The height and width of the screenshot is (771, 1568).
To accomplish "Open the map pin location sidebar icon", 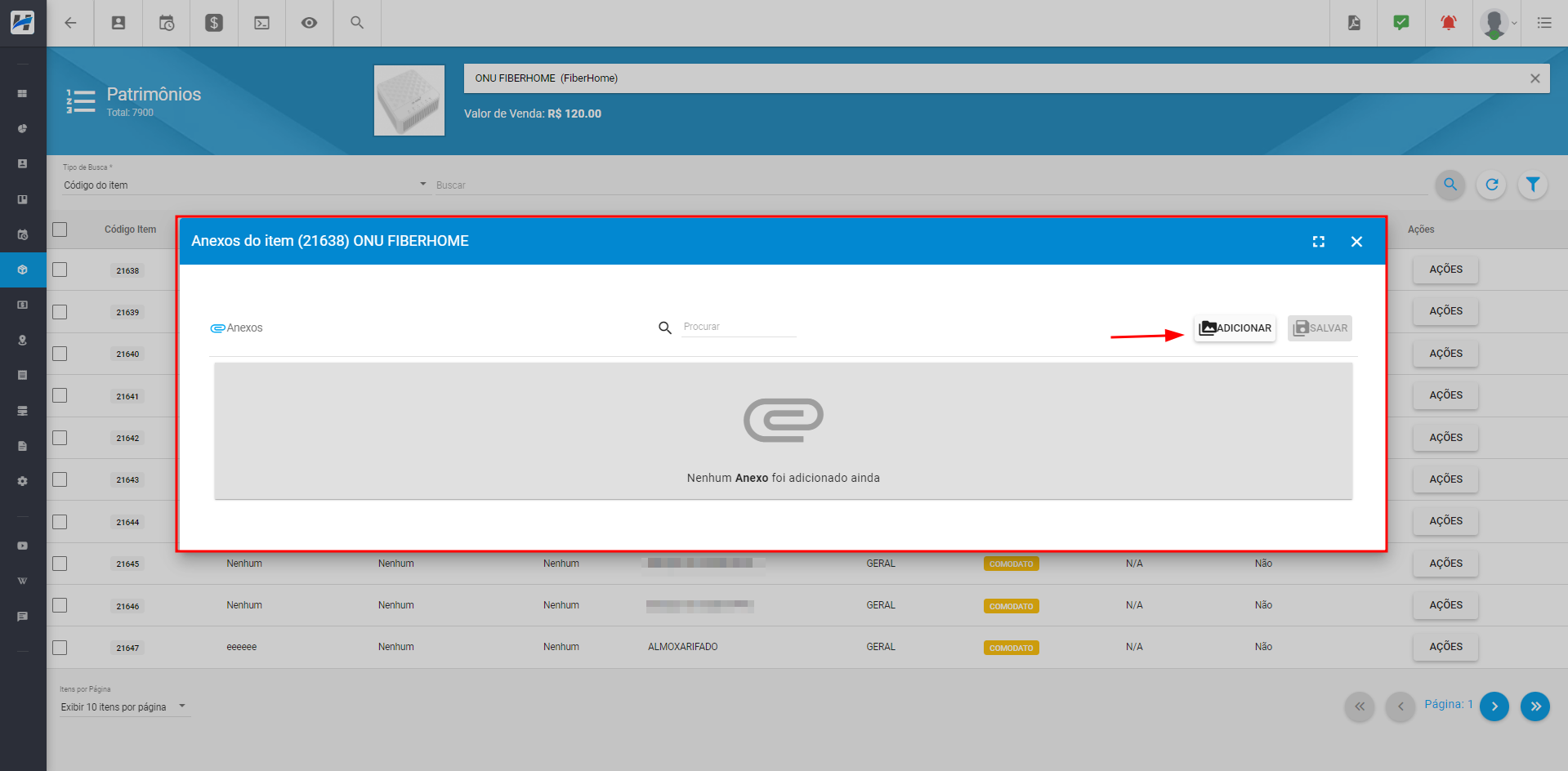I will [x=23, y=340].
